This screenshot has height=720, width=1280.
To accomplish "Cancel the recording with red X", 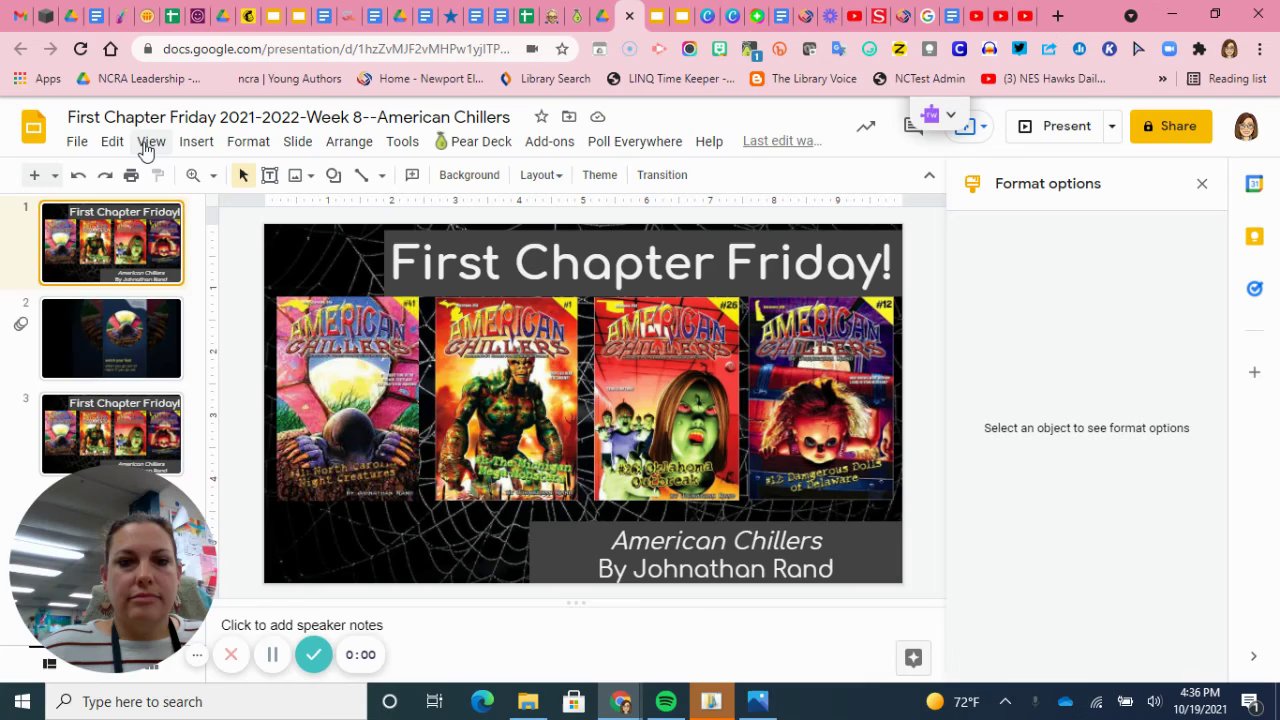I will 231,655.
